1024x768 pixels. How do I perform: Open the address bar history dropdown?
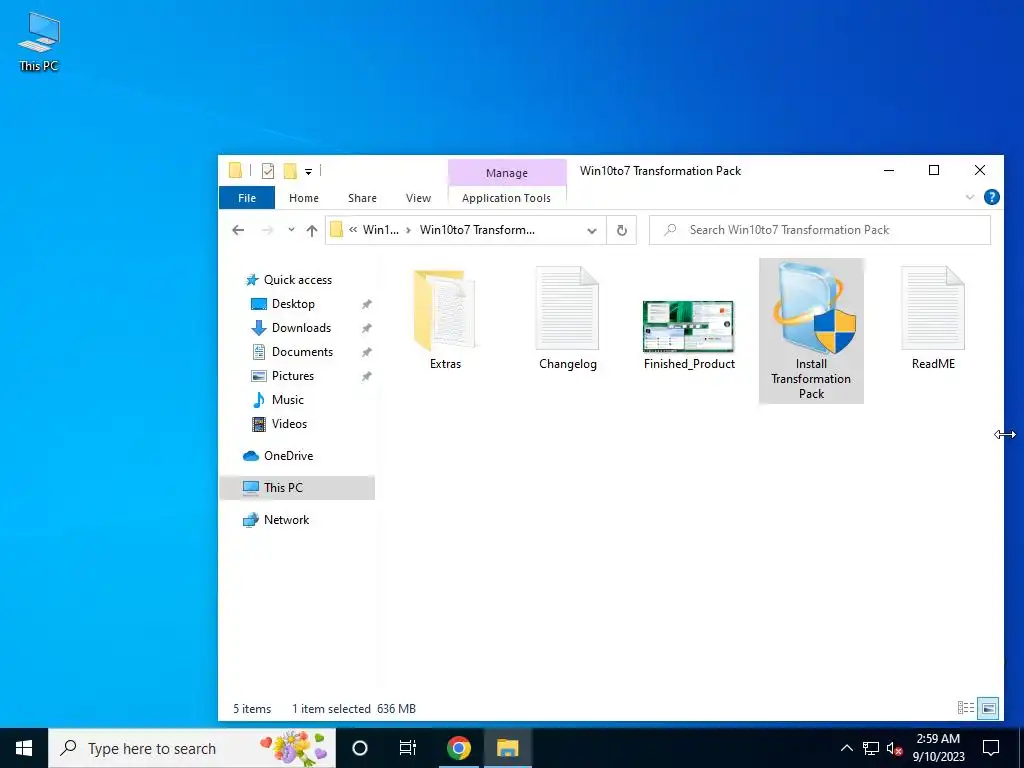coord(592,231)
